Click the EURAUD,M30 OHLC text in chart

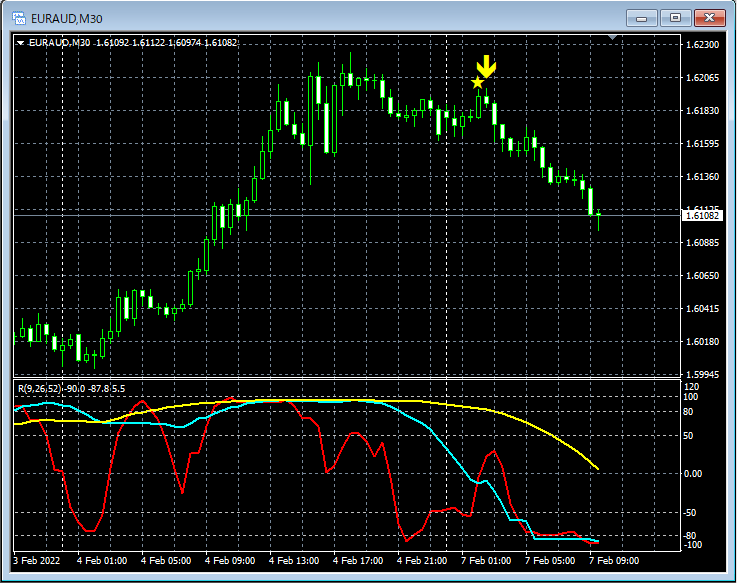133,43
